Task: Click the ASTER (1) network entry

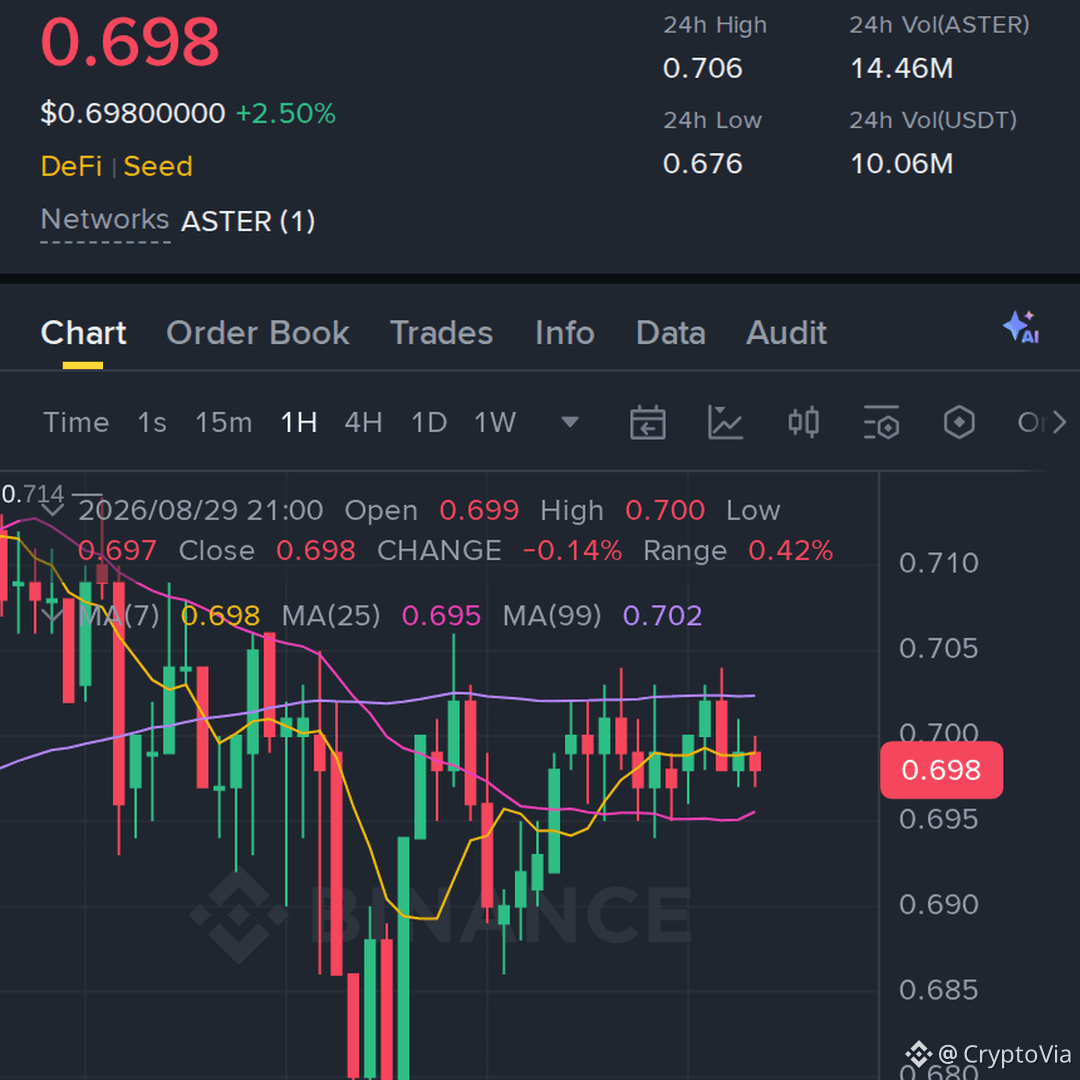Action: [x=248, y=221]
